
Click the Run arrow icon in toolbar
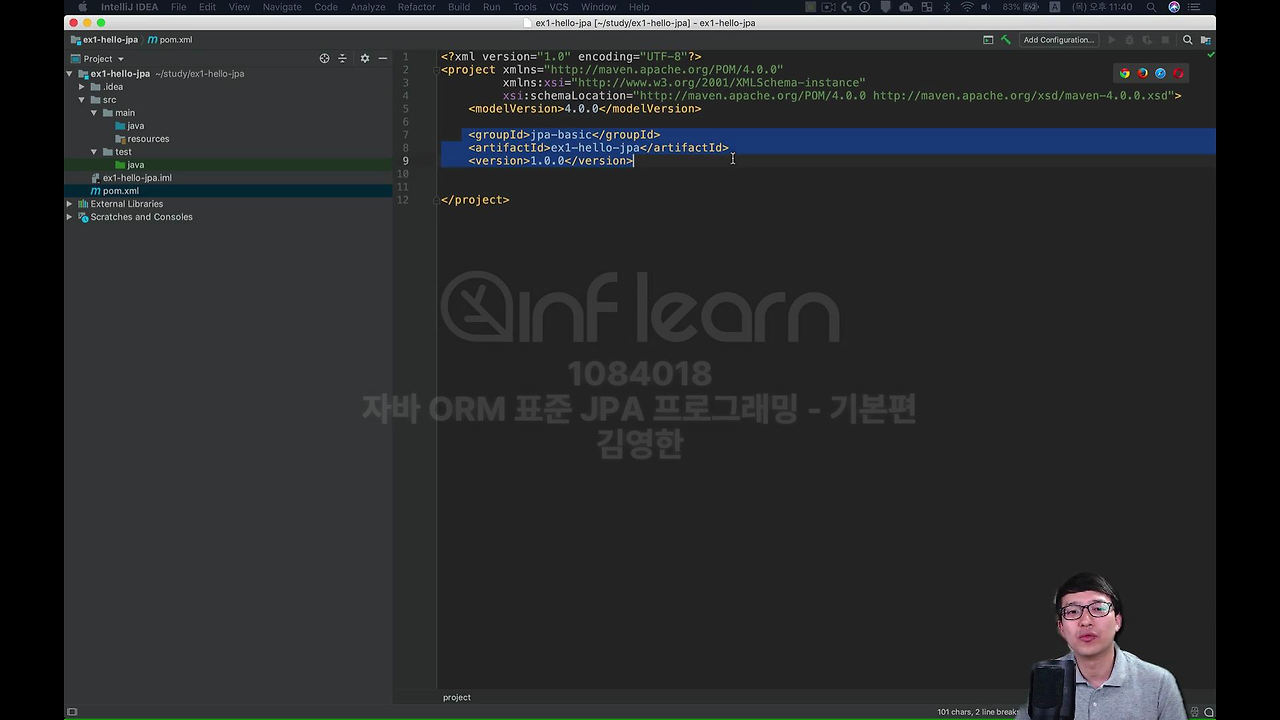point(1112,40)
